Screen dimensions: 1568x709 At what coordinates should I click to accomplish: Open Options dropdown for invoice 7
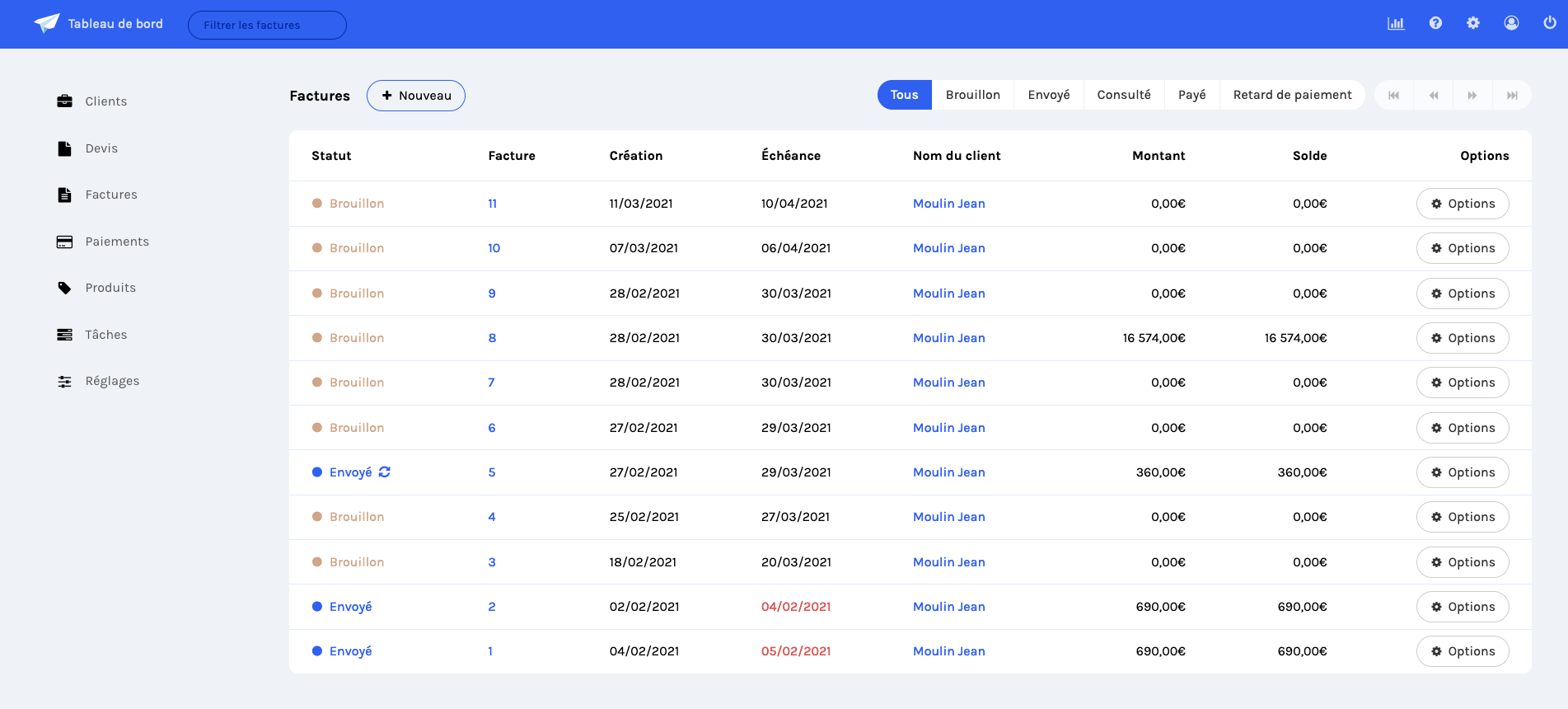tap(1463, 383)
